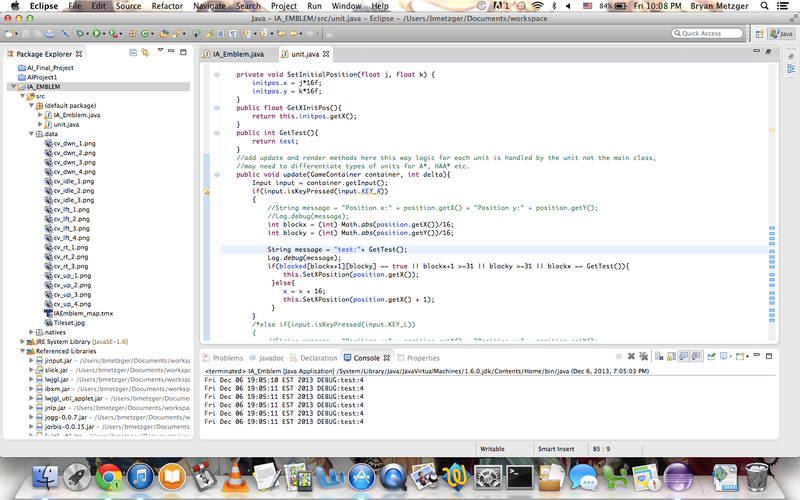The image size is (800, 500).
Task: Maximize the Console view panel
Action: 769,356
